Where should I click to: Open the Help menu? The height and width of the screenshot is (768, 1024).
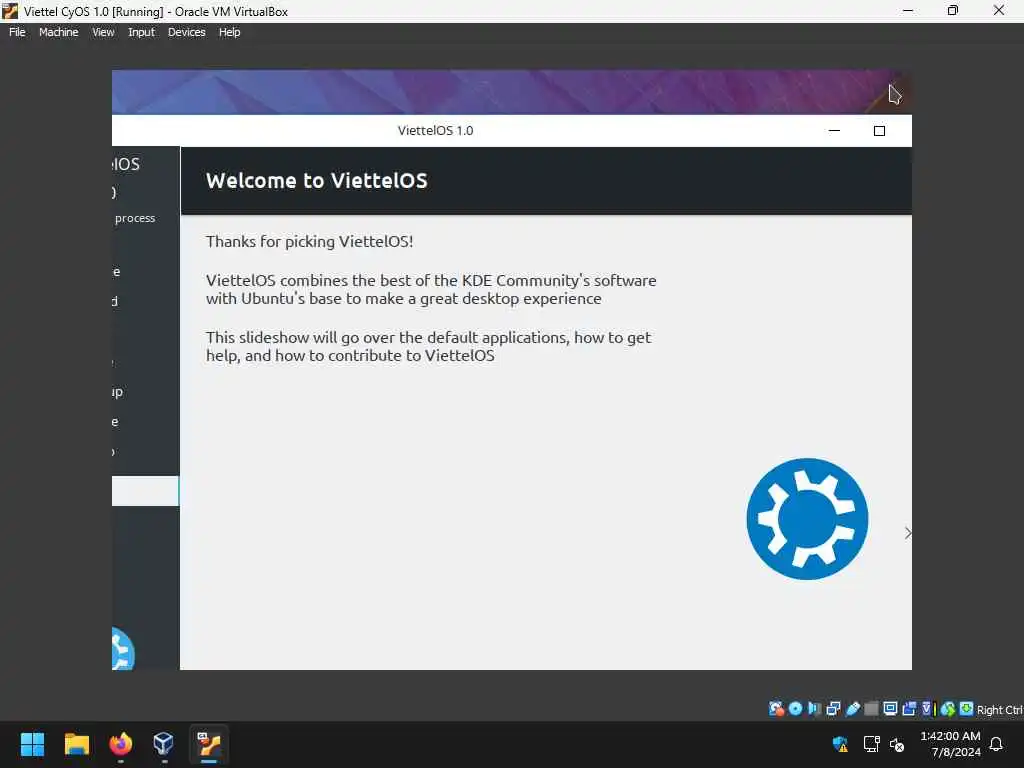click(229, 32)
